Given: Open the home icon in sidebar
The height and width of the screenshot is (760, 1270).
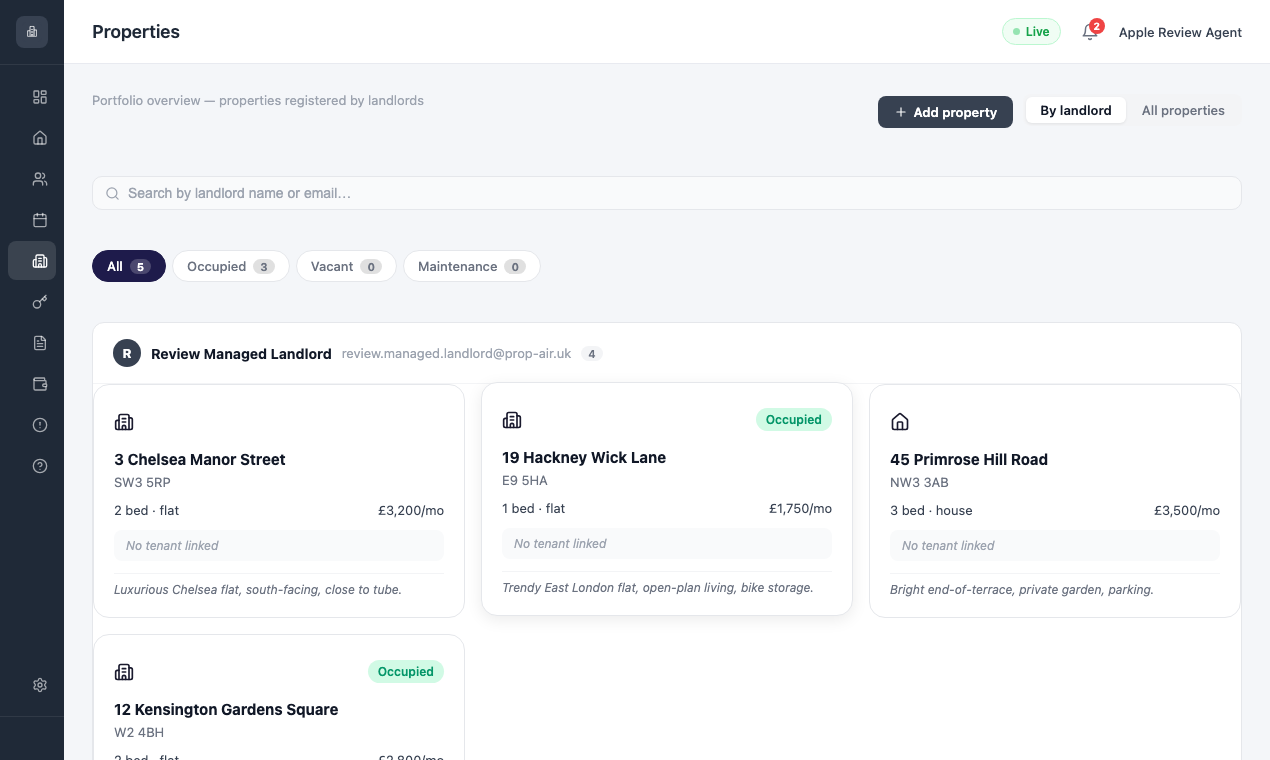Looking at the screenshot, I should click(40, 138).
